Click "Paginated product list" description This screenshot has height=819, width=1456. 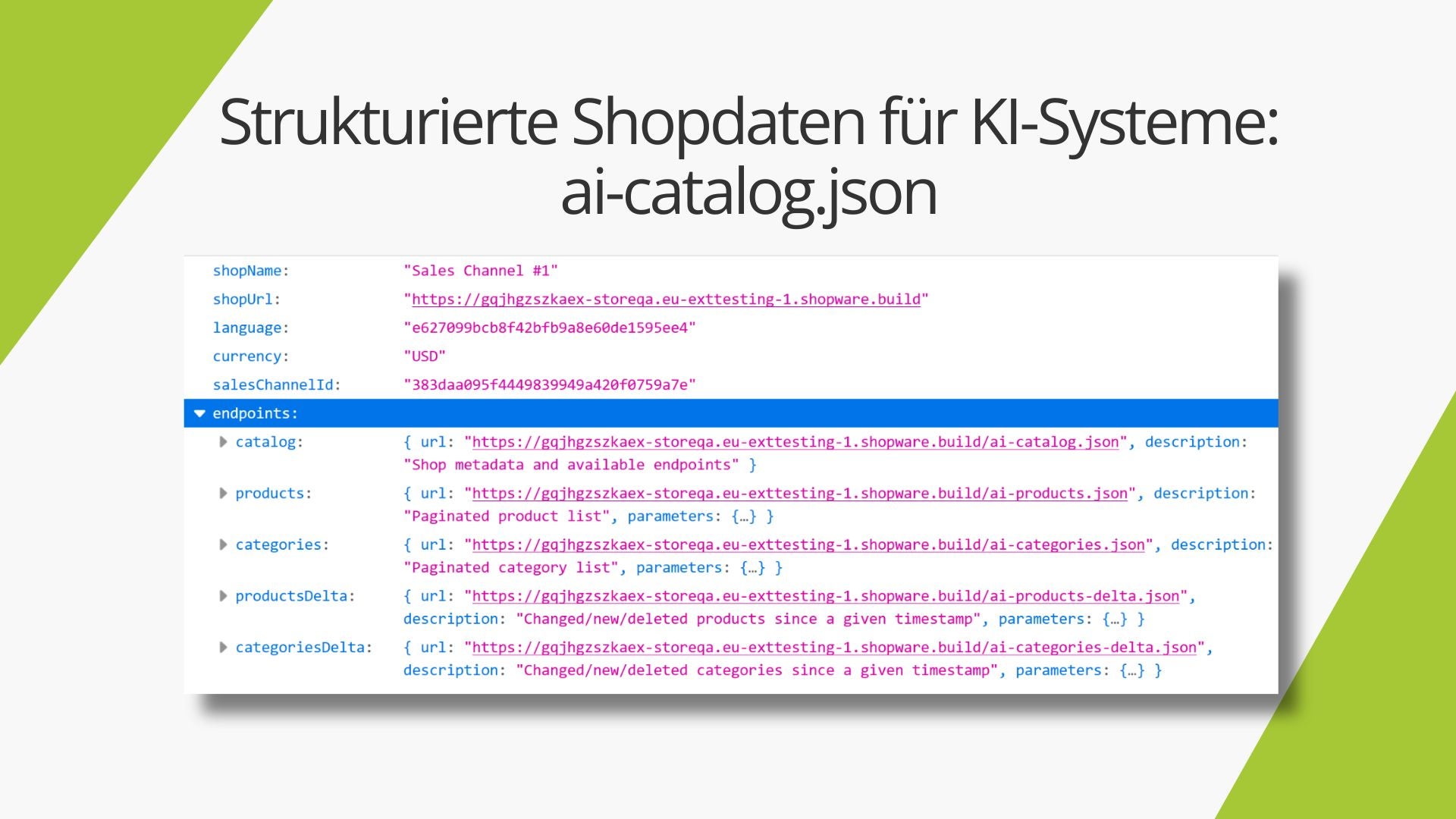(507, 516)
